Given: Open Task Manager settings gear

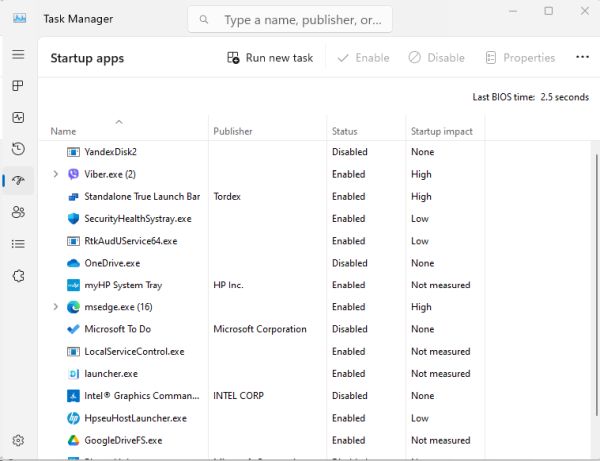Looking at the screenshot, I should coord(18,440).
